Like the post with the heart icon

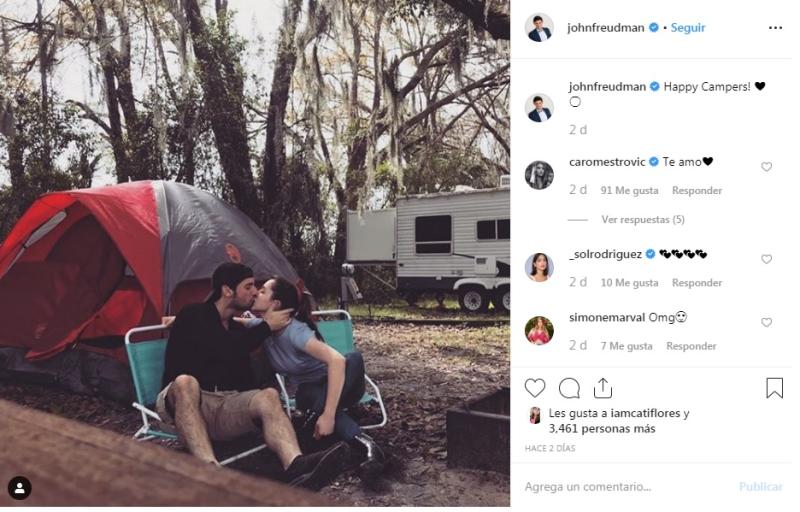(x=535, y=388)
